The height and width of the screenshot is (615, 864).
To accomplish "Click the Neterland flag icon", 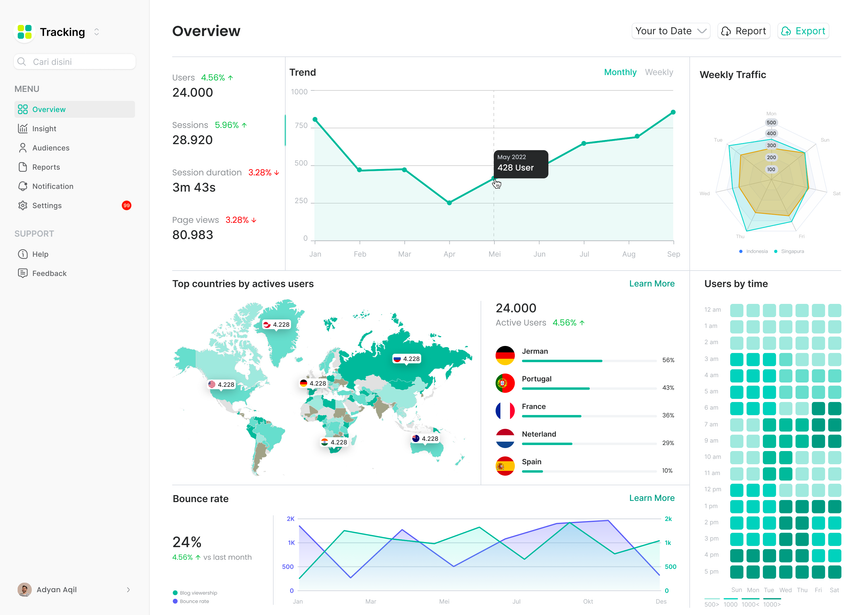I will coord(505,438).
